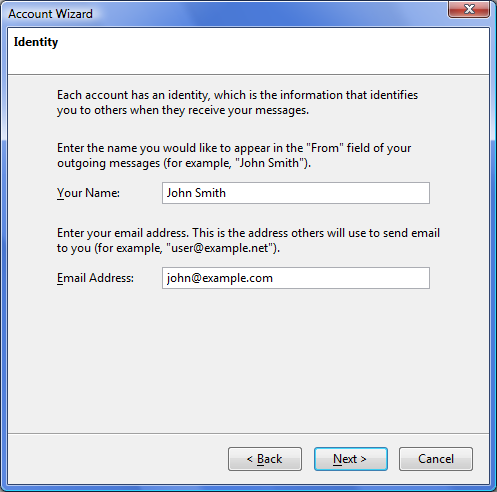The height and width of the screenshot is (492, 497).
Task: Close the Account Wizard window
Action: [x=469, y=9]
